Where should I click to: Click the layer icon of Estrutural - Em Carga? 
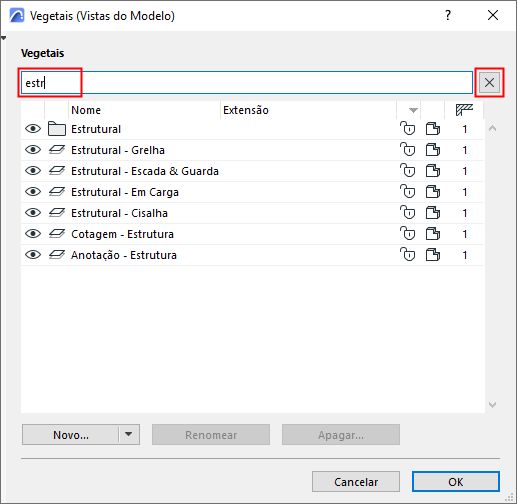[x=57, y=192]
